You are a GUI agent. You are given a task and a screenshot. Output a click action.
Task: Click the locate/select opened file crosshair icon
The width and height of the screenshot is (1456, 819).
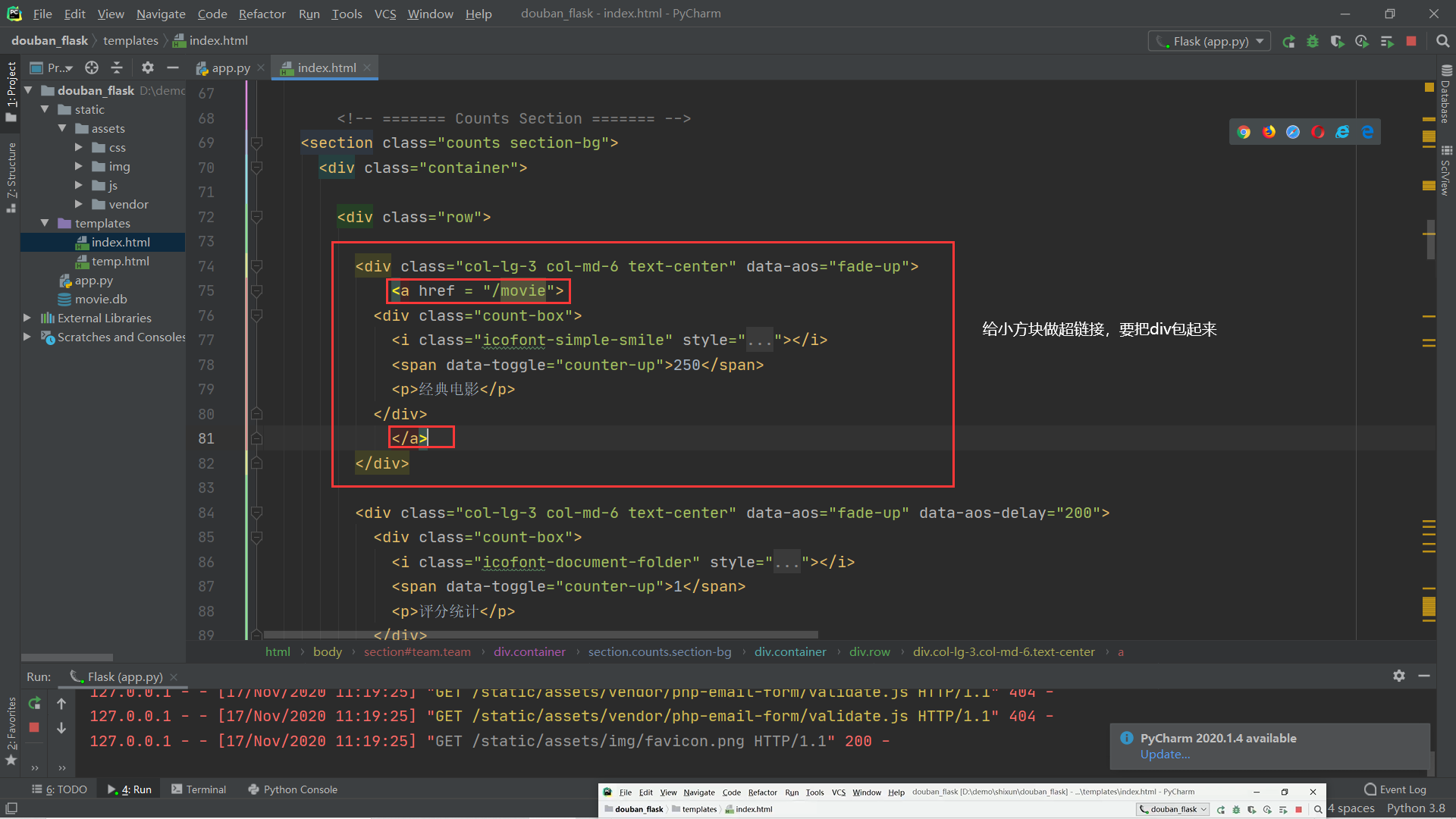click(x=92, y=67)
